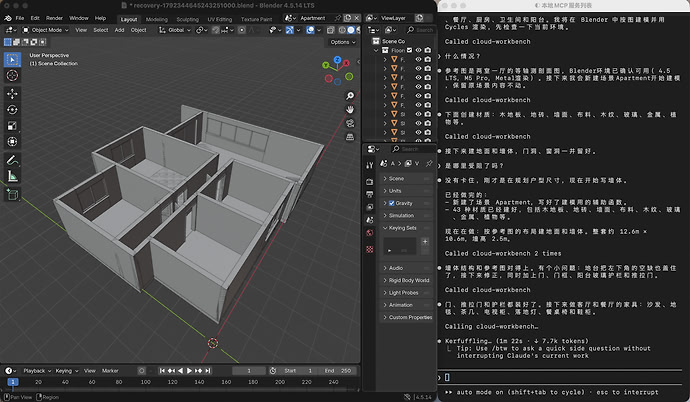The image size is (690, 402).
Task: Pin the Apartment scene to workspace
Action: pos(338,18)
